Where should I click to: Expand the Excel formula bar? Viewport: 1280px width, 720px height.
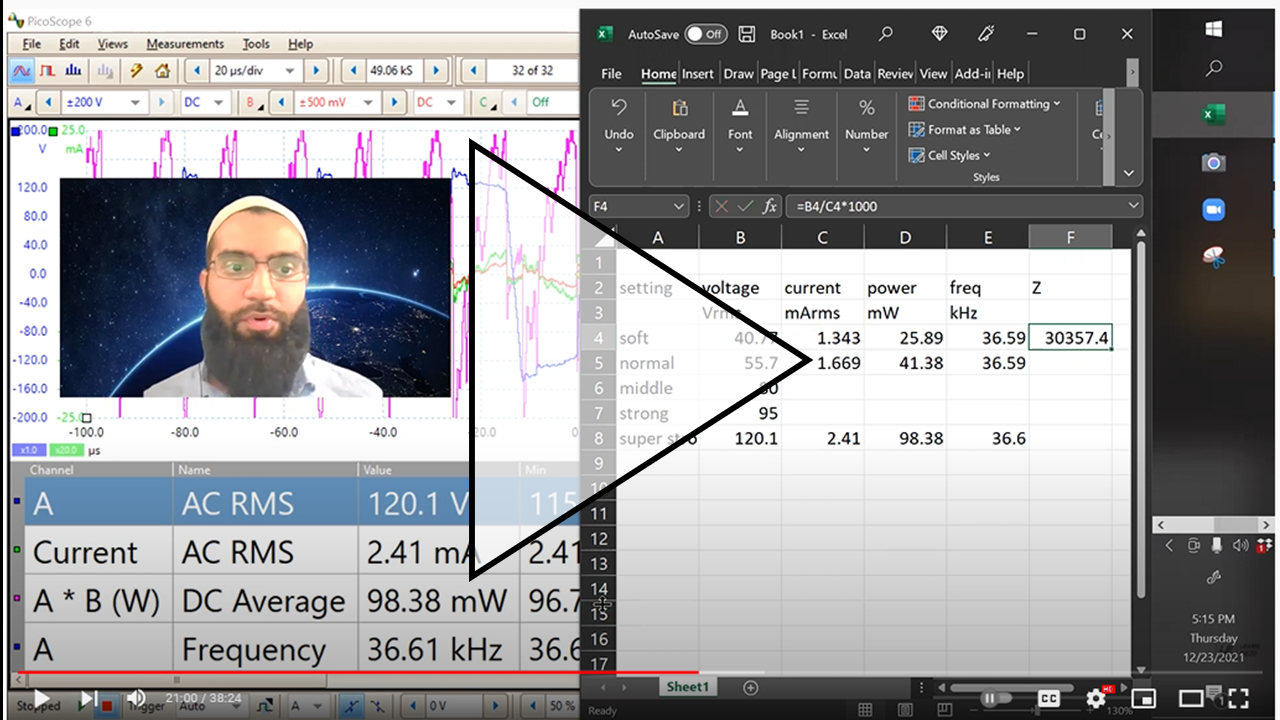[x=1133, y=206]
